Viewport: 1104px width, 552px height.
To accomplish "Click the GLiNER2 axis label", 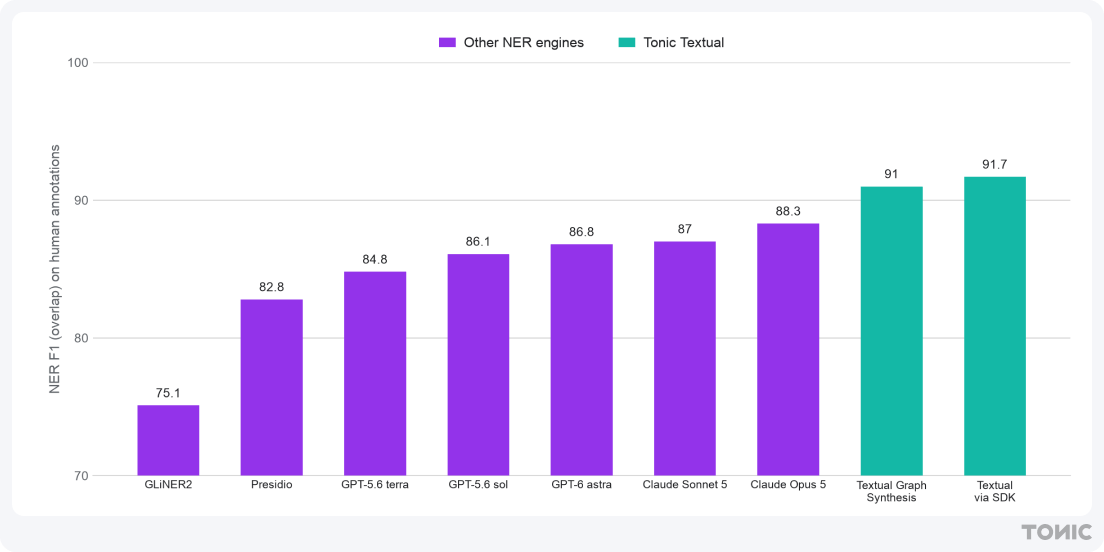I will [x=168, y=485].
